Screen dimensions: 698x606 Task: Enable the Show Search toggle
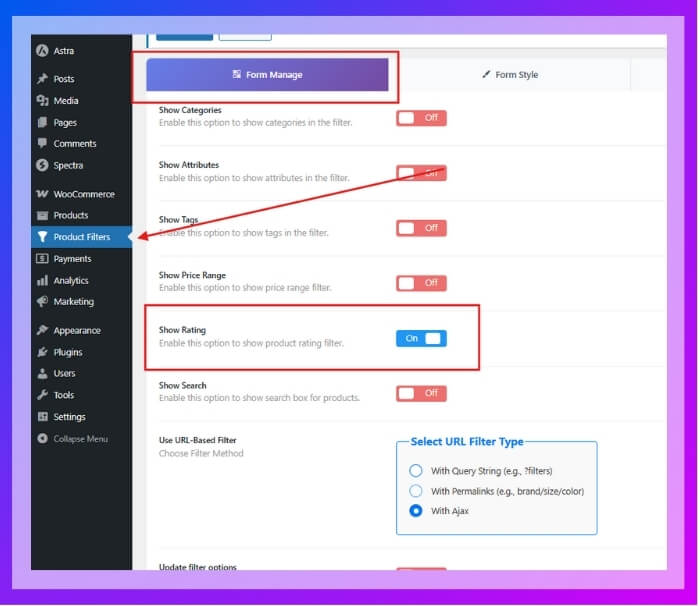(x=421, y=393)
